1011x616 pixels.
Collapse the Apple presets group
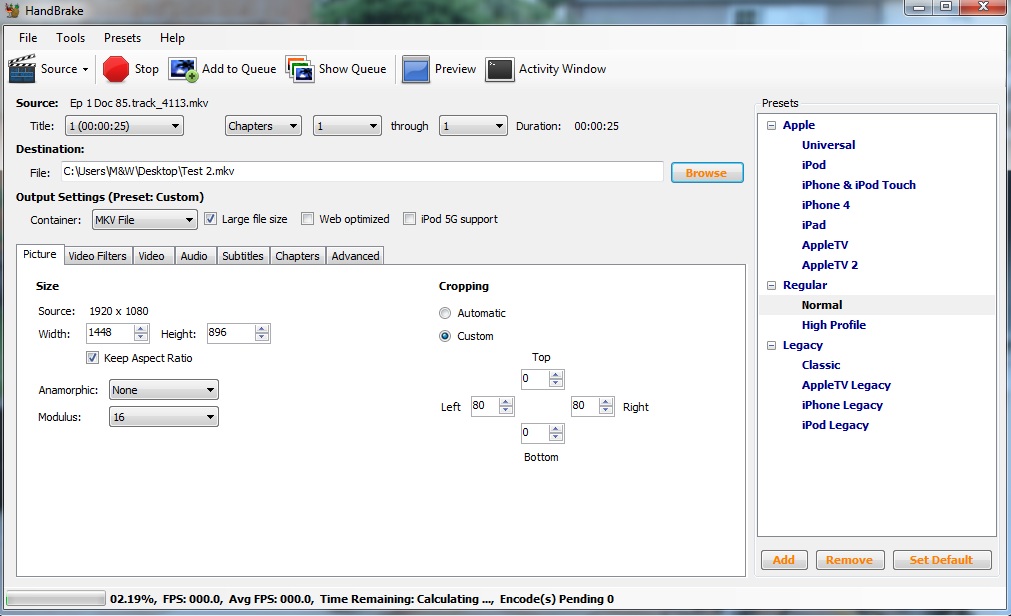tap(771, 125)
